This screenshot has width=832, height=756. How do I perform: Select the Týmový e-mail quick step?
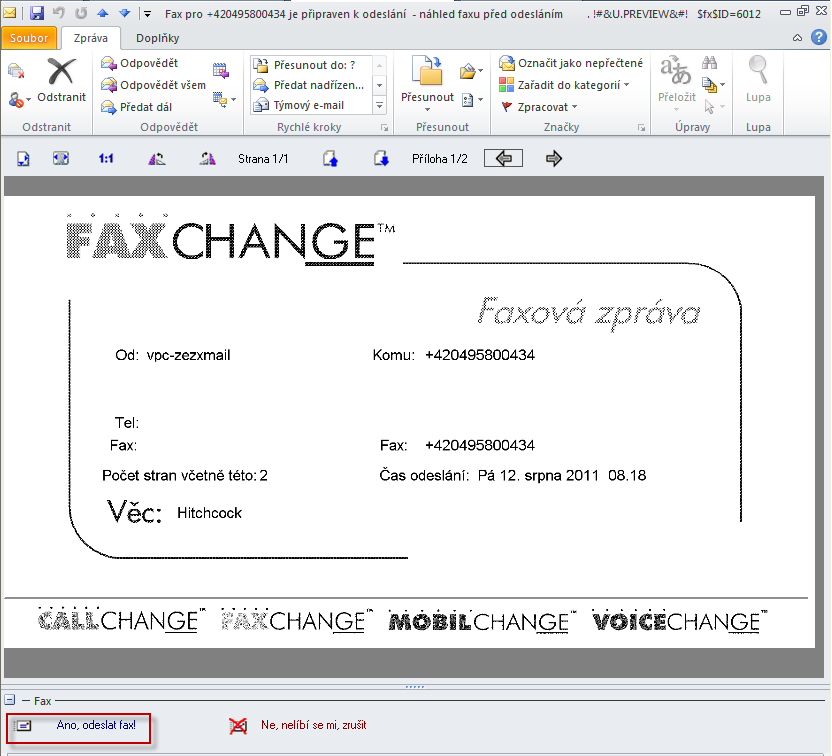(x=312, y=105)
